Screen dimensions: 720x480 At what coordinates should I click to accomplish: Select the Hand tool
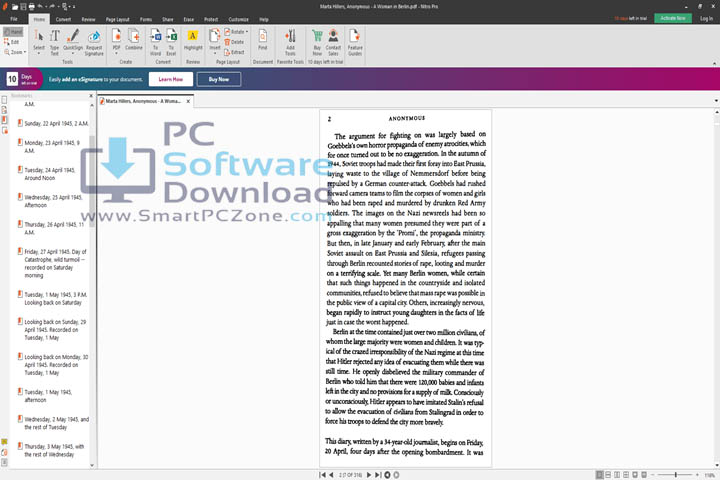(13, 32)
